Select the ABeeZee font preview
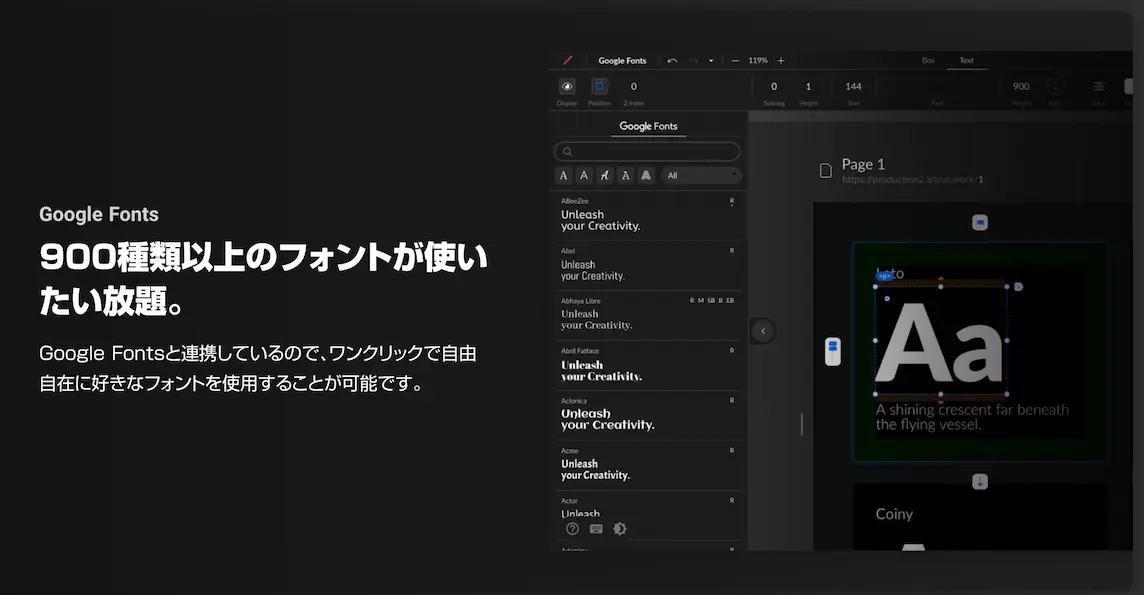1144x595 pixels. pos(600,220)
